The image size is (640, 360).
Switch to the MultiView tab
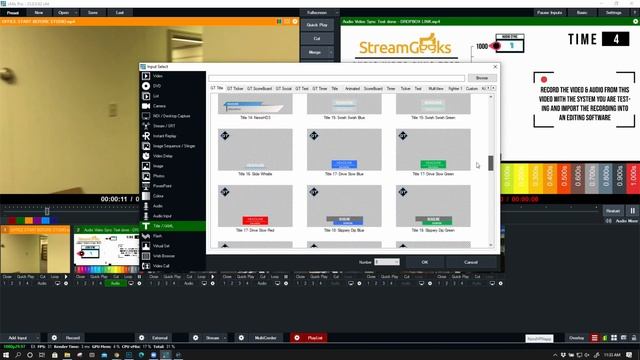[x=436, y=88]
